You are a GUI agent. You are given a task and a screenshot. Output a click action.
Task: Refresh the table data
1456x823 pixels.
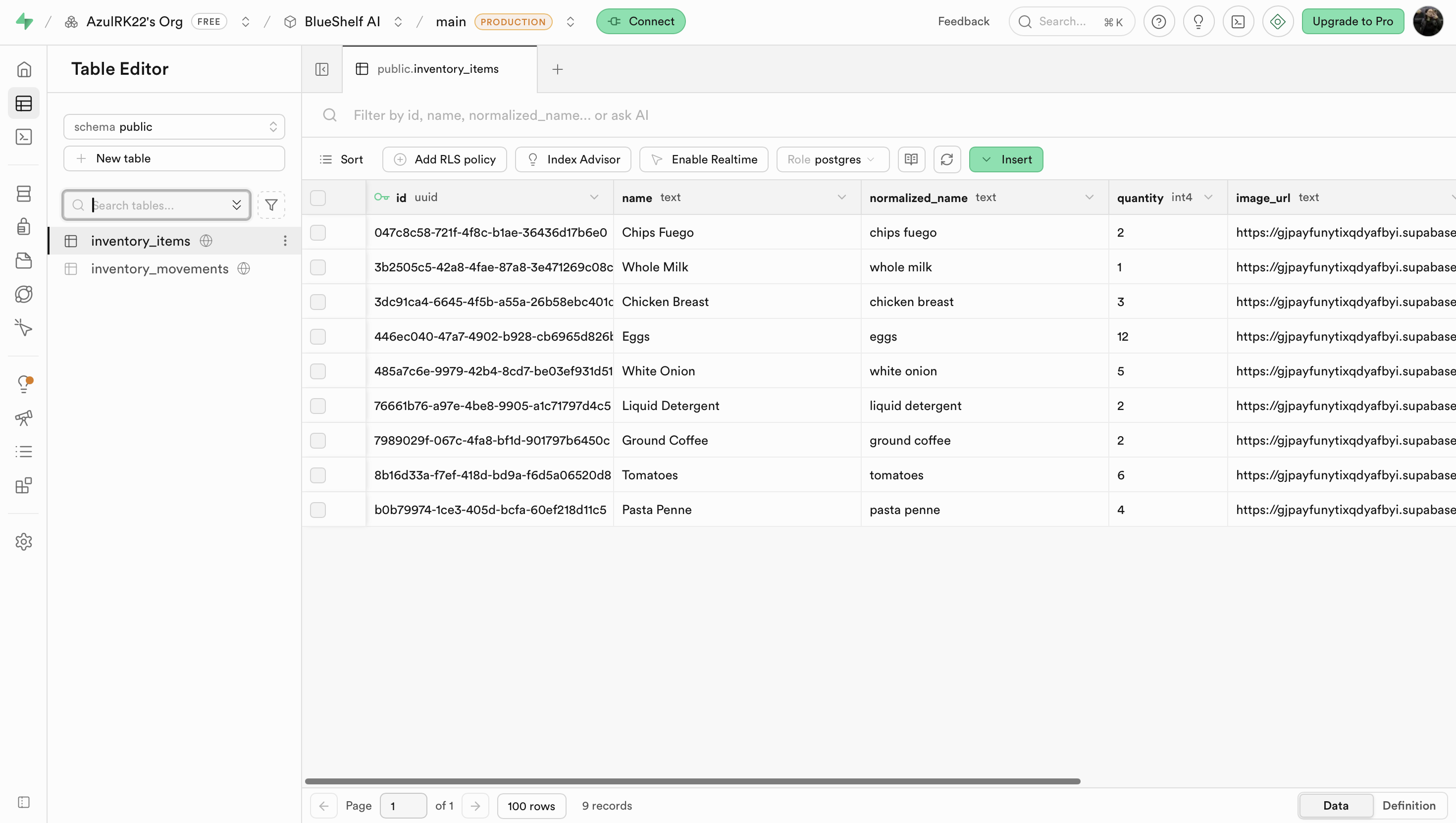(947, 159)
